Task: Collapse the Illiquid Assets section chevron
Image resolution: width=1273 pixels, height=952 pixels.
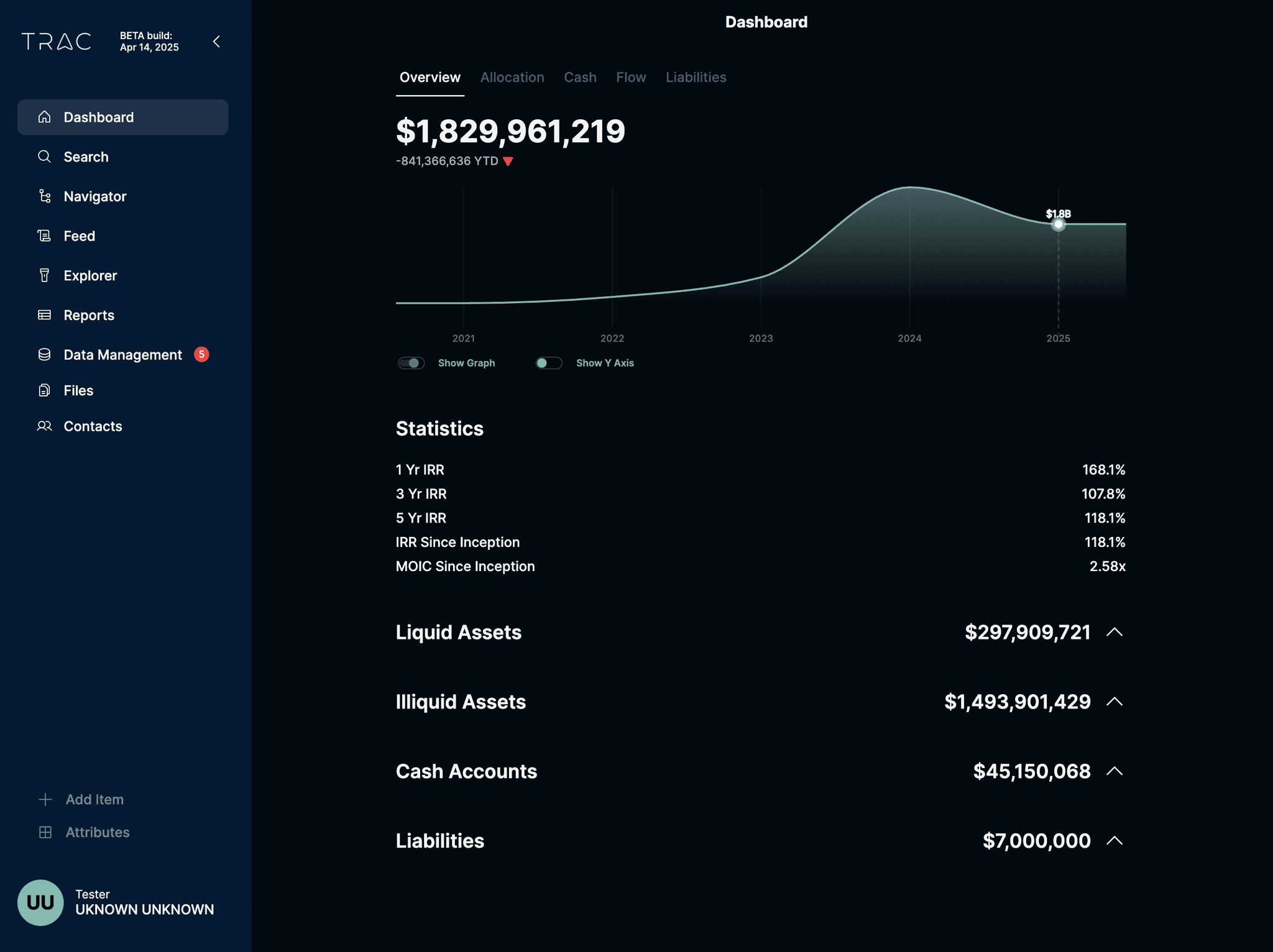Action: [x=1114, y=702]
